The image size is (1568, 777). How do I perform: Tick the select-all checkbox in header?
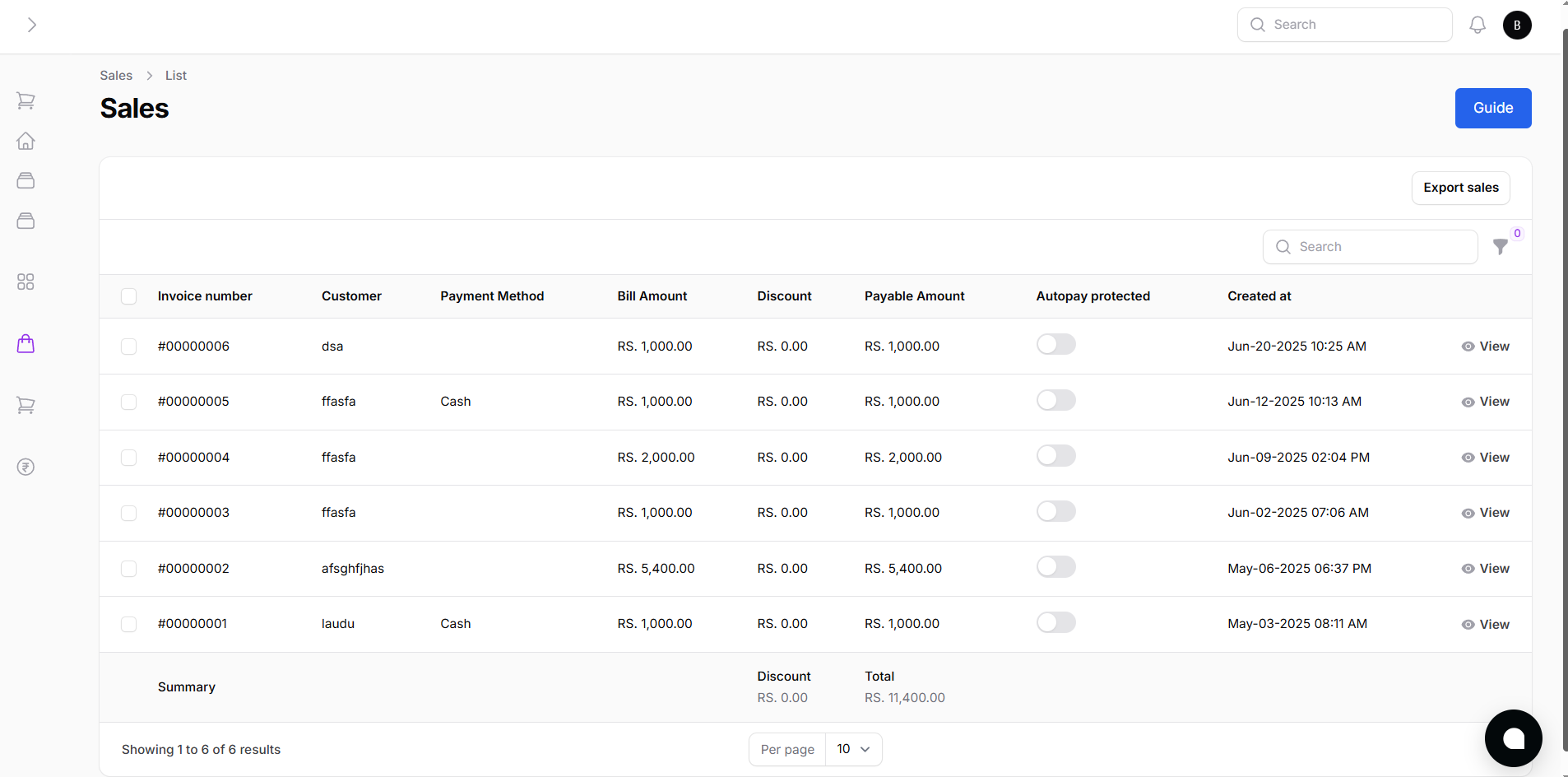point(129,296)
